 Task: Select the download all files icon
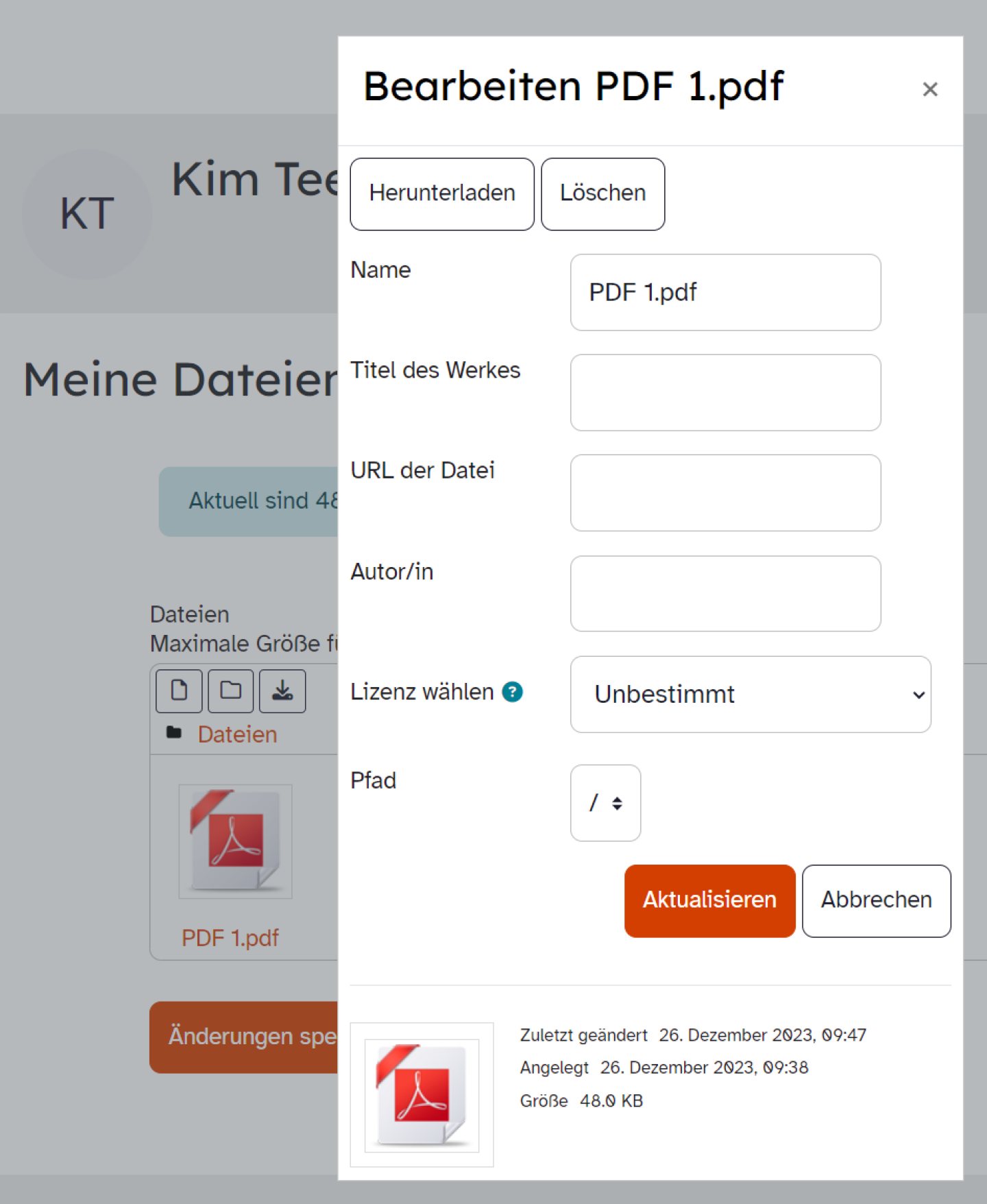282,691
